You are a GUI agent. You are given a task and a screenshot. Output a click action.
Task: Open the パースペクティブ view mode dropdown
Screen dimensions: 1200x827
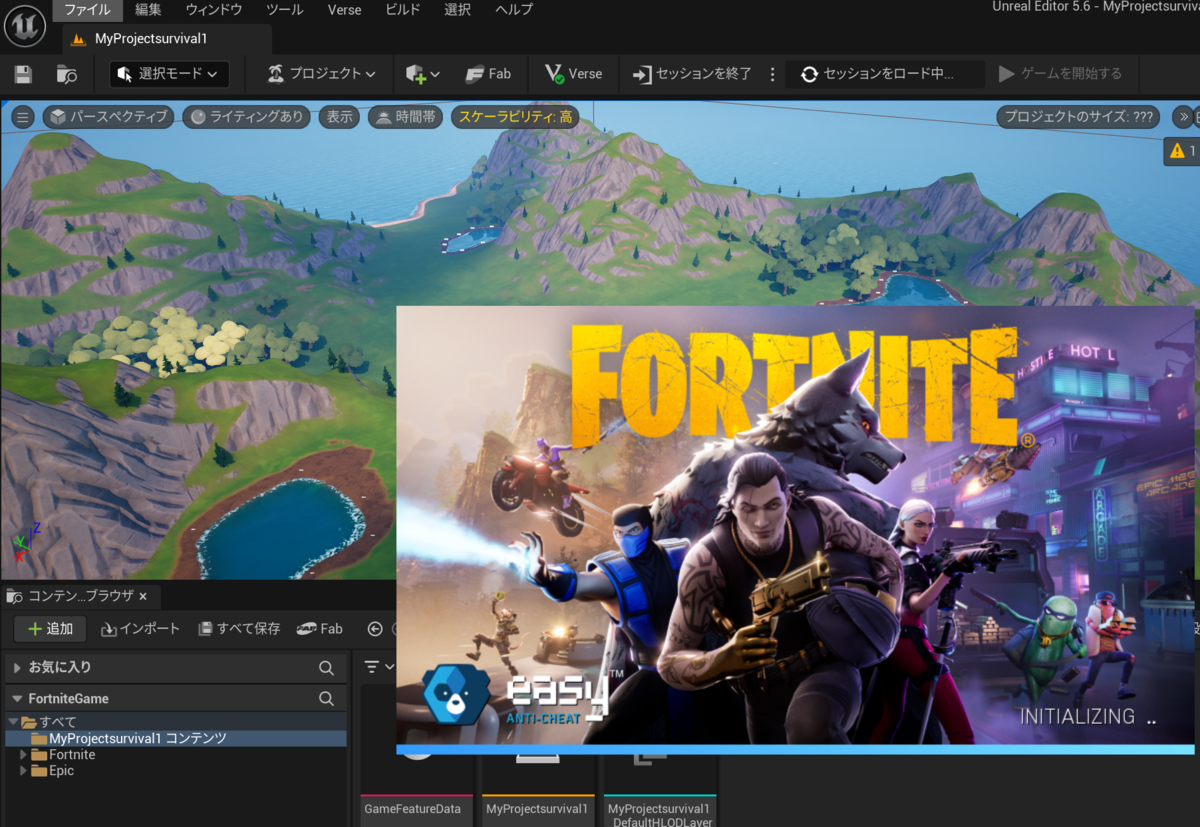click(108, 117)
